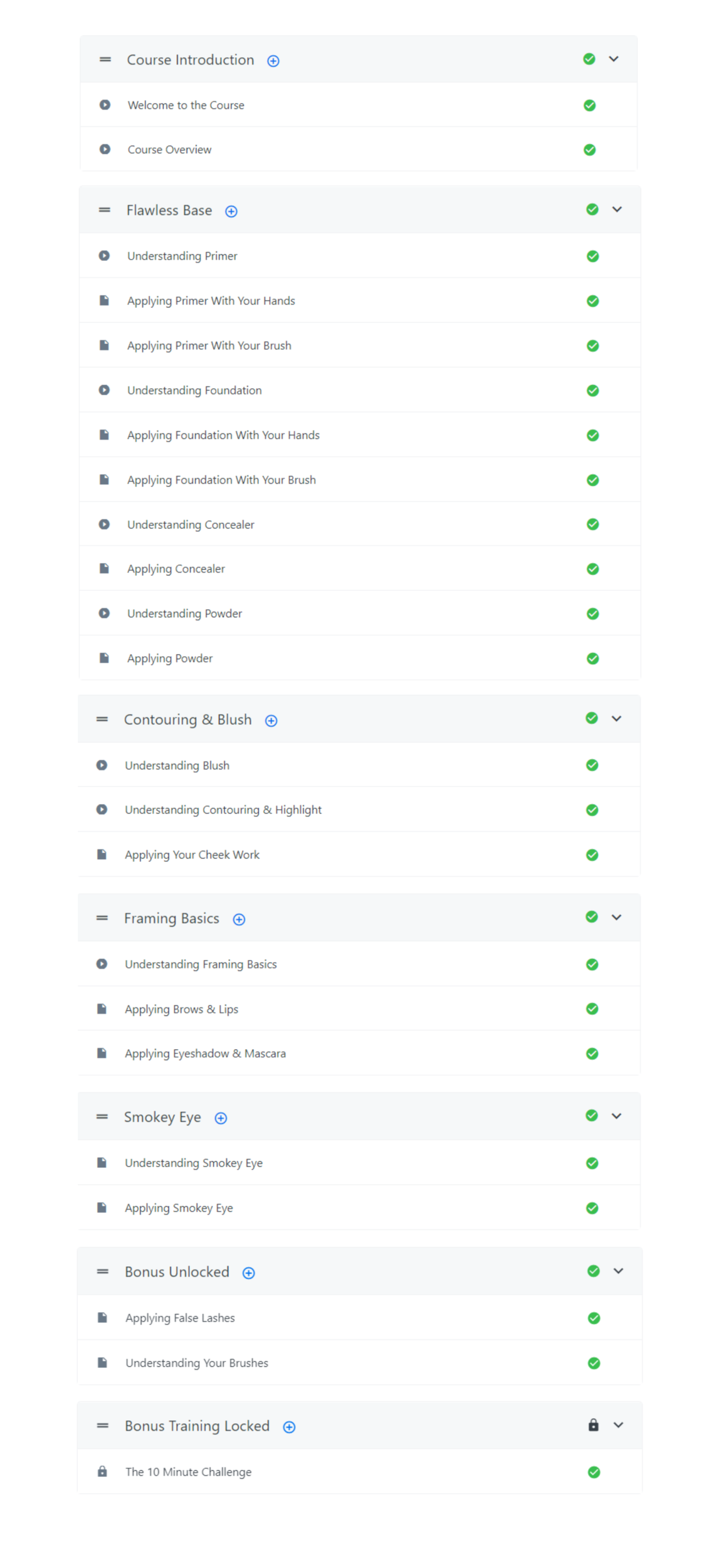Click the plus icon beside Smokey Eye

click(221, 1118)
